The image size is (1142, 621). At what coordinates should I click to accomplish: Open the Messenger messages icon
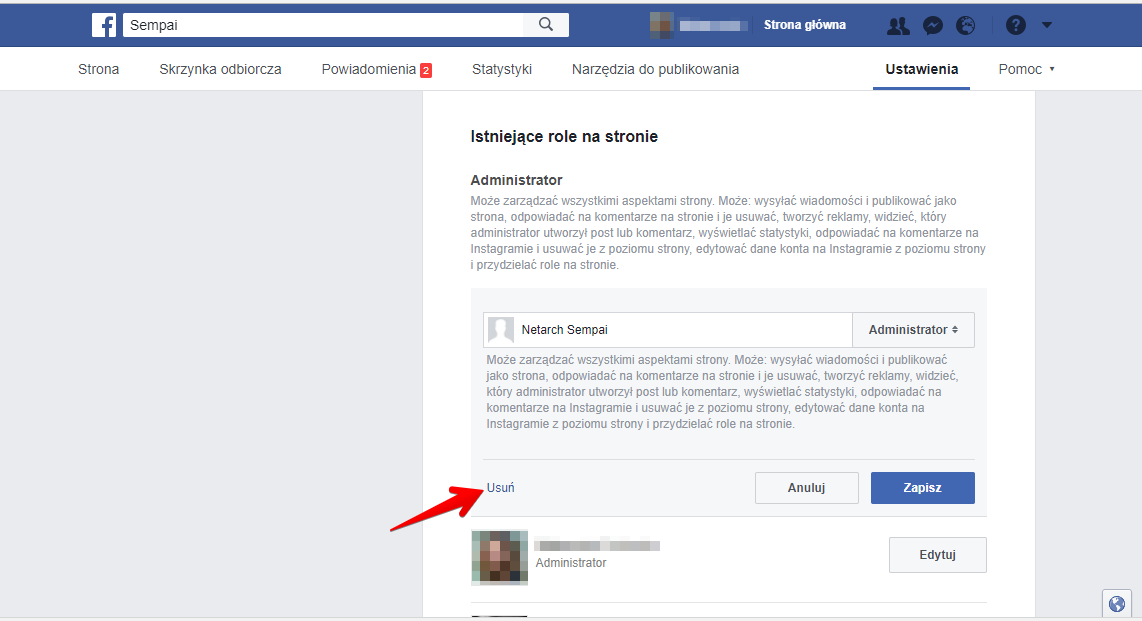[932, 25]
